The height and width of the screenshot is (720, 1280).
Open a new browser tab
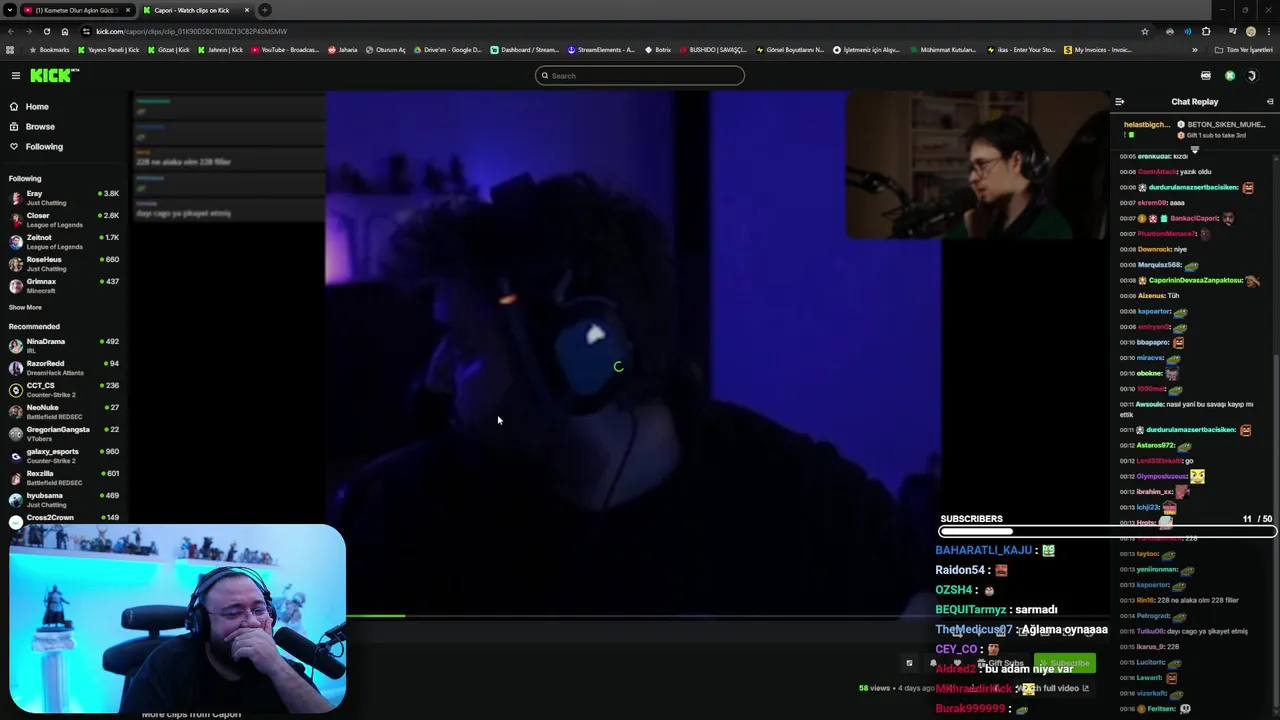click(x=265, y=10)
